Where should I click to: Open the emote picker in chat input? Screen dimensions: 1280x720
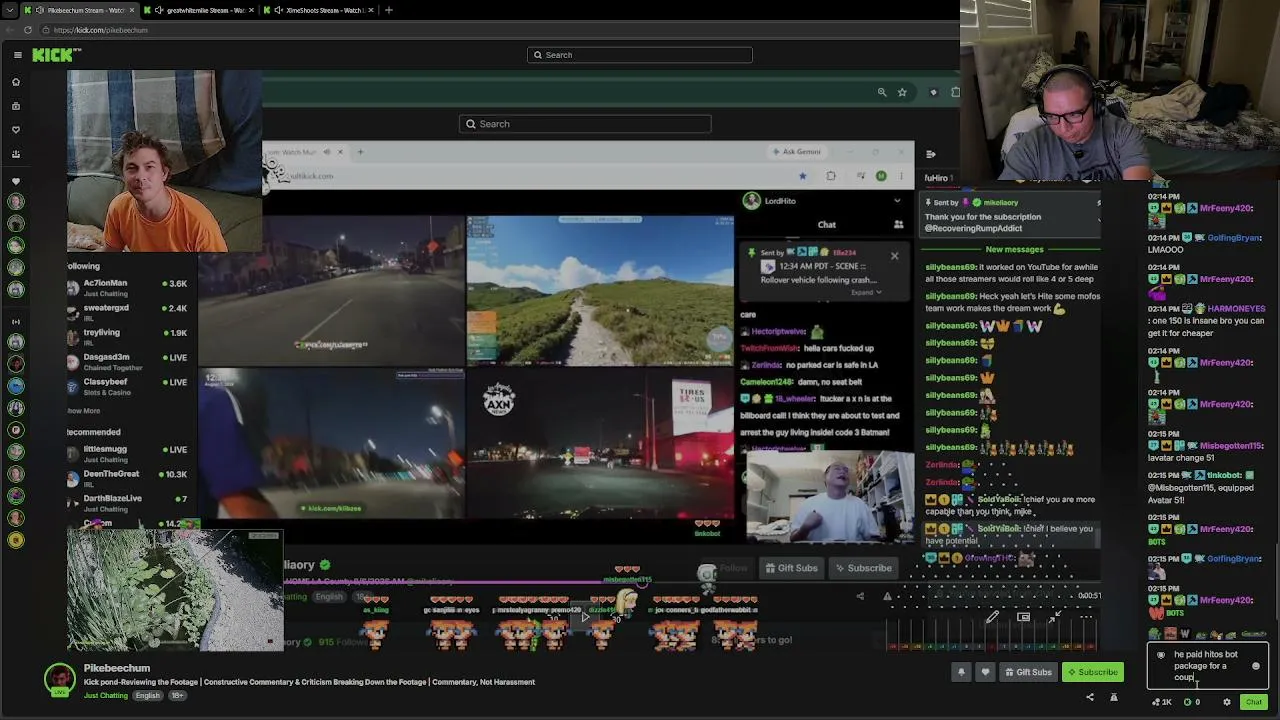coord(1256,666)
